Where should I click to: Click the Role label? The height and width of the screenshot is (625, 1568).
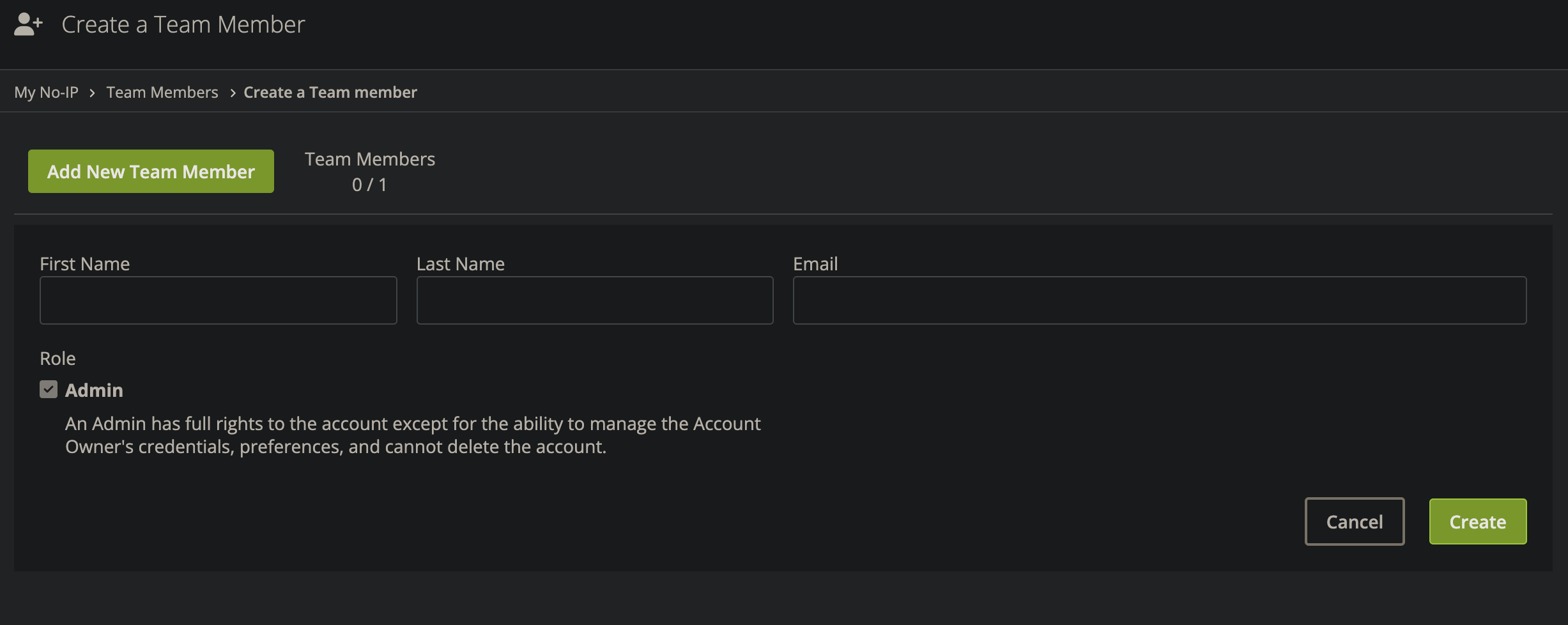point(58,358)
